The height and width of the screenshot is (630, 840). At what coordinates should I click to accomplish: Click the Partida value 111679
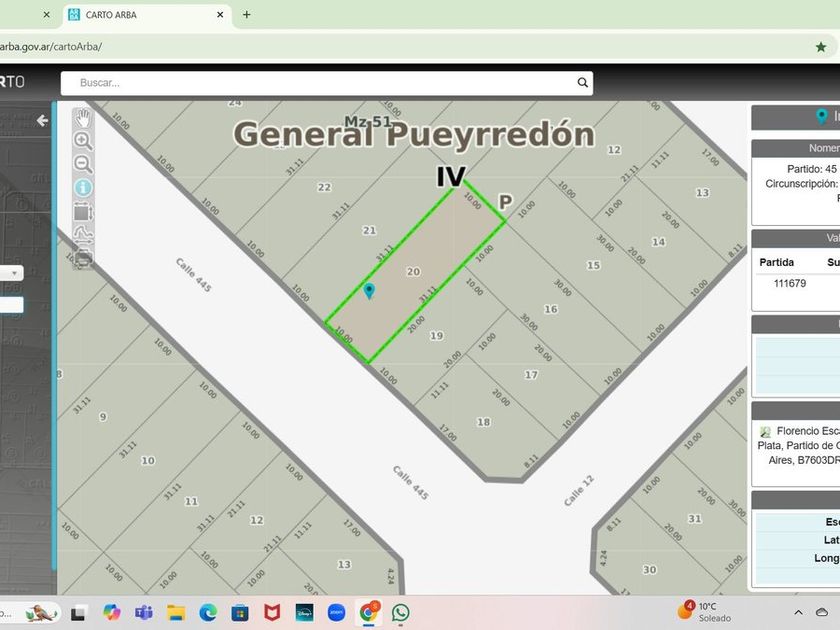(790, 283)
